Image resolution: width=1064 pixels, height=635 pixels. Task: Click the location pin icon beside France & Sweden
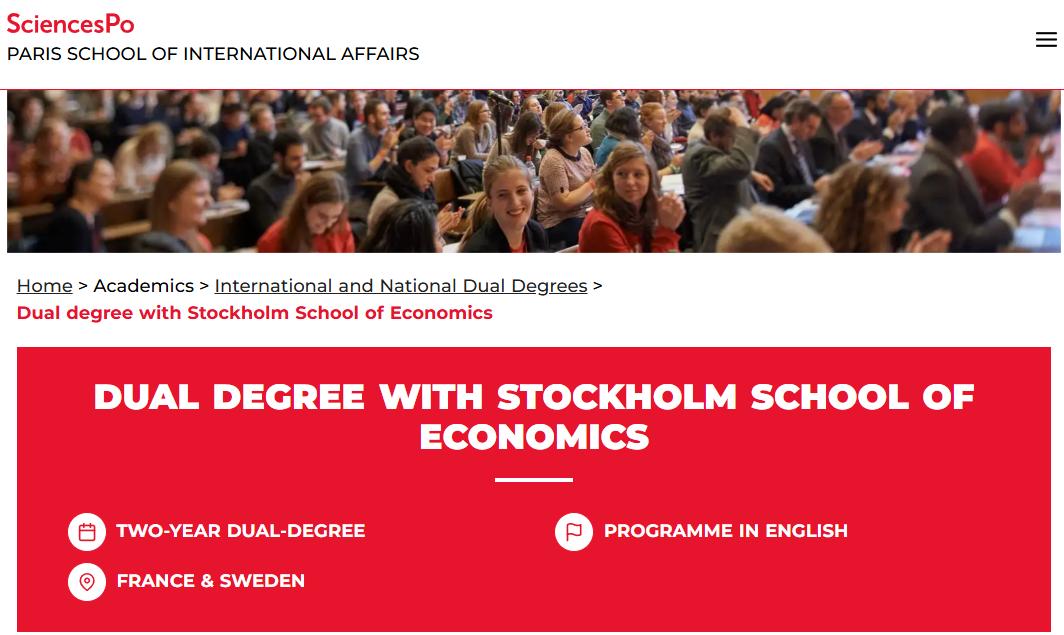(87, 581)
